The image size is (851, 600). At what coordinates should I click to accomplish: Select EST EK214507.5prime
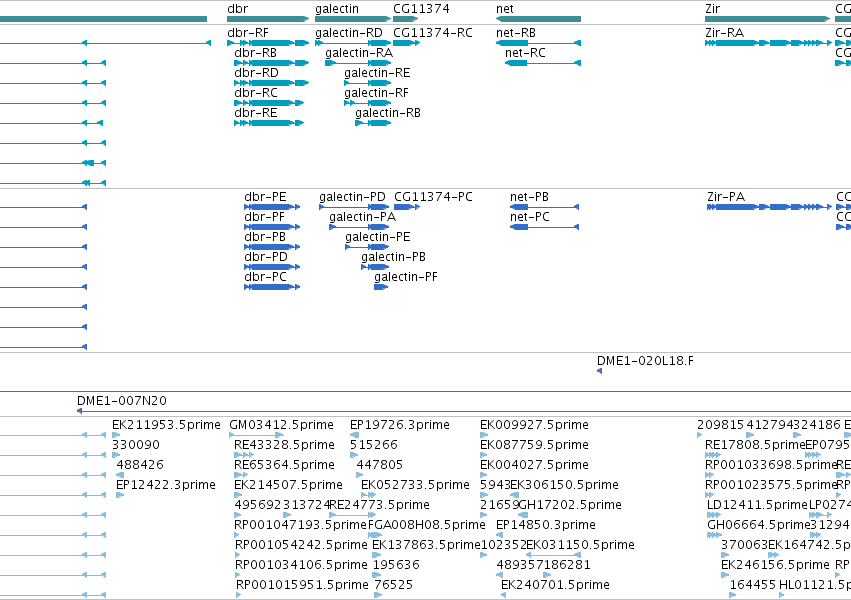point(289,485)
